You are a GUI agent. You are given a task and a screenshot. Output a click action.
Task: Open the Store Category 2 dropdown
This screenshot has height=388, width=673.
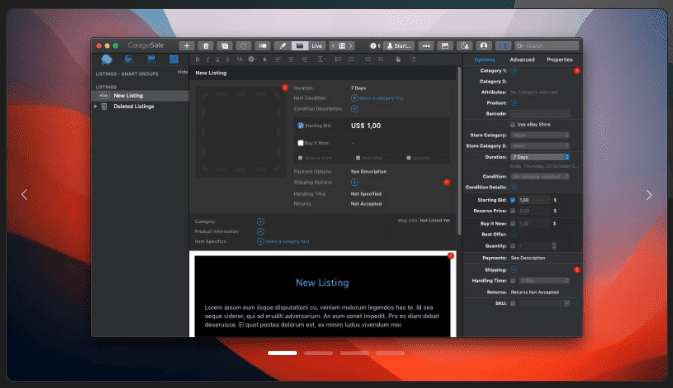tap(540, 146)
